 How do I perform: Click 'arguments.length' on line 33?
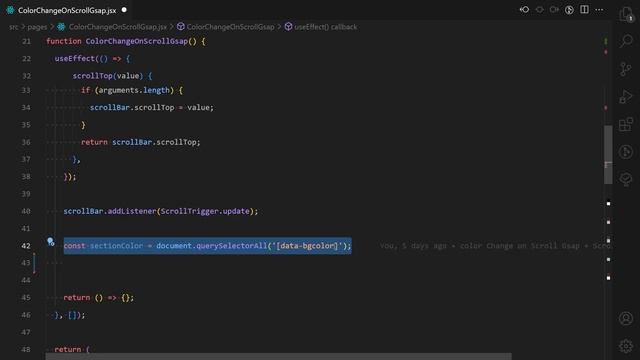[x=134, y=90]
